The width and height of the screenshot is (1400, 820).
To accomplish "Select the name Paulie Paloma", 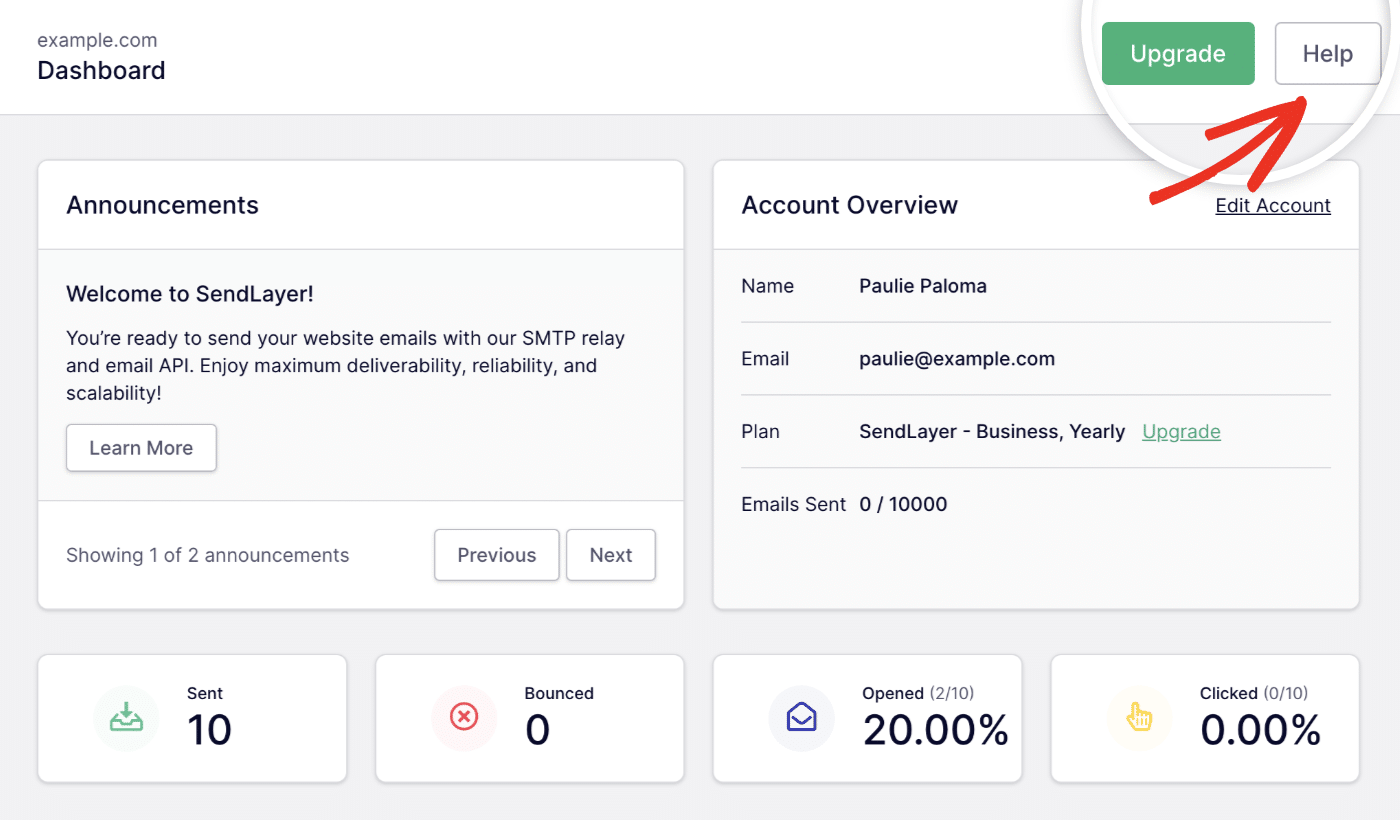I will click(x=923, y=286).
